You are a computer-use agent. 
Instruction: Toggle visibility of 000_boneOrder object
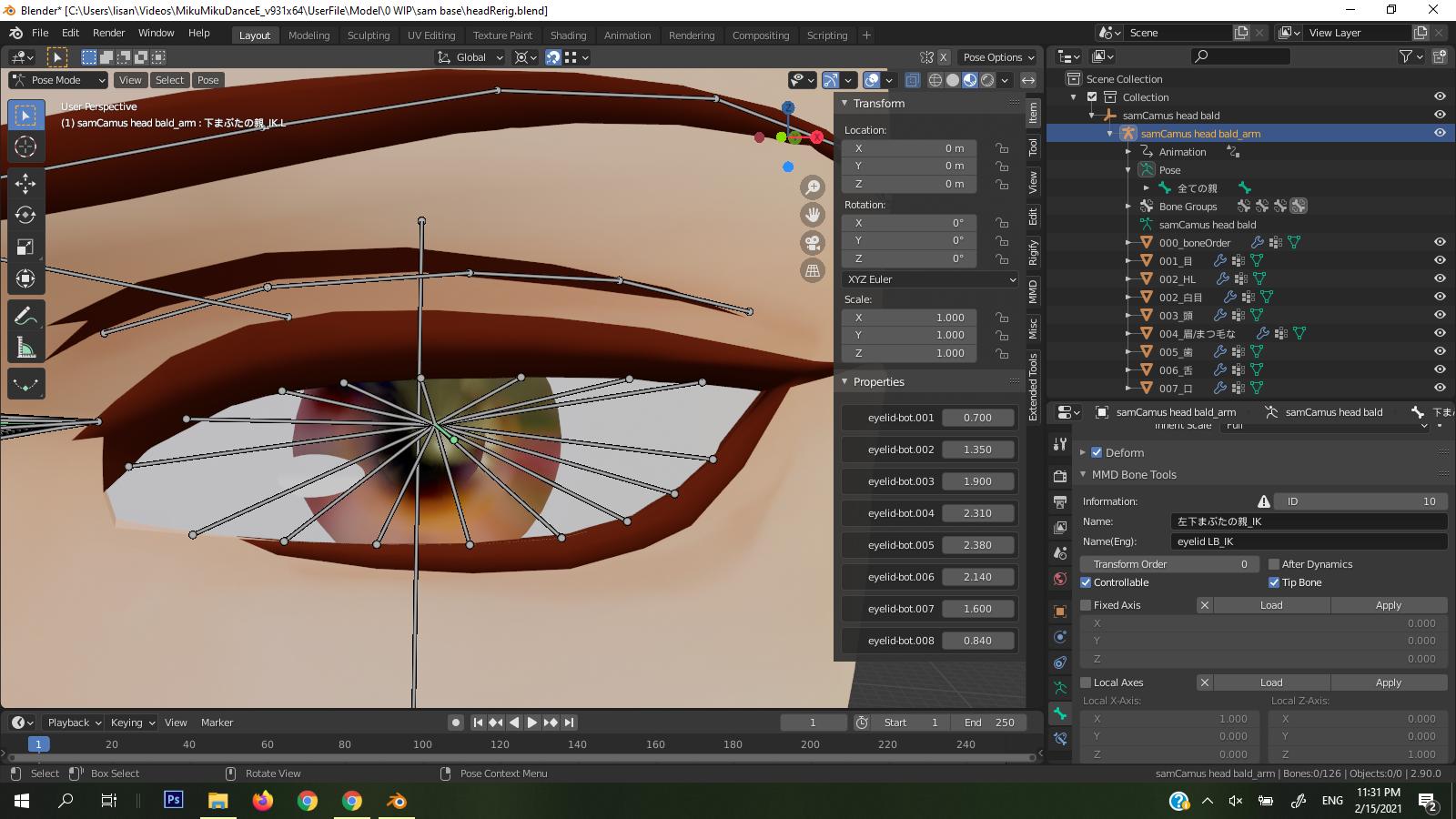click(x=1440, y=242)
